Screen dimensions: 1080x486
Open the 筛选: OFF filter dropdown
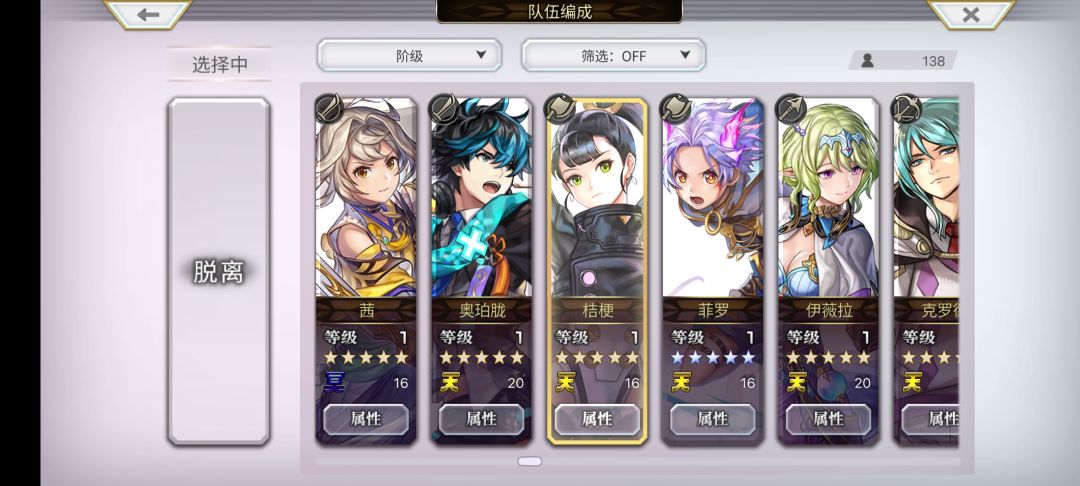613,56
